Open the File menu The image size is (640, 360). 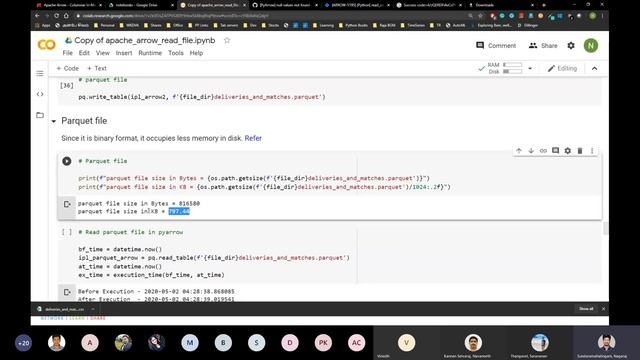click(67, 53)
